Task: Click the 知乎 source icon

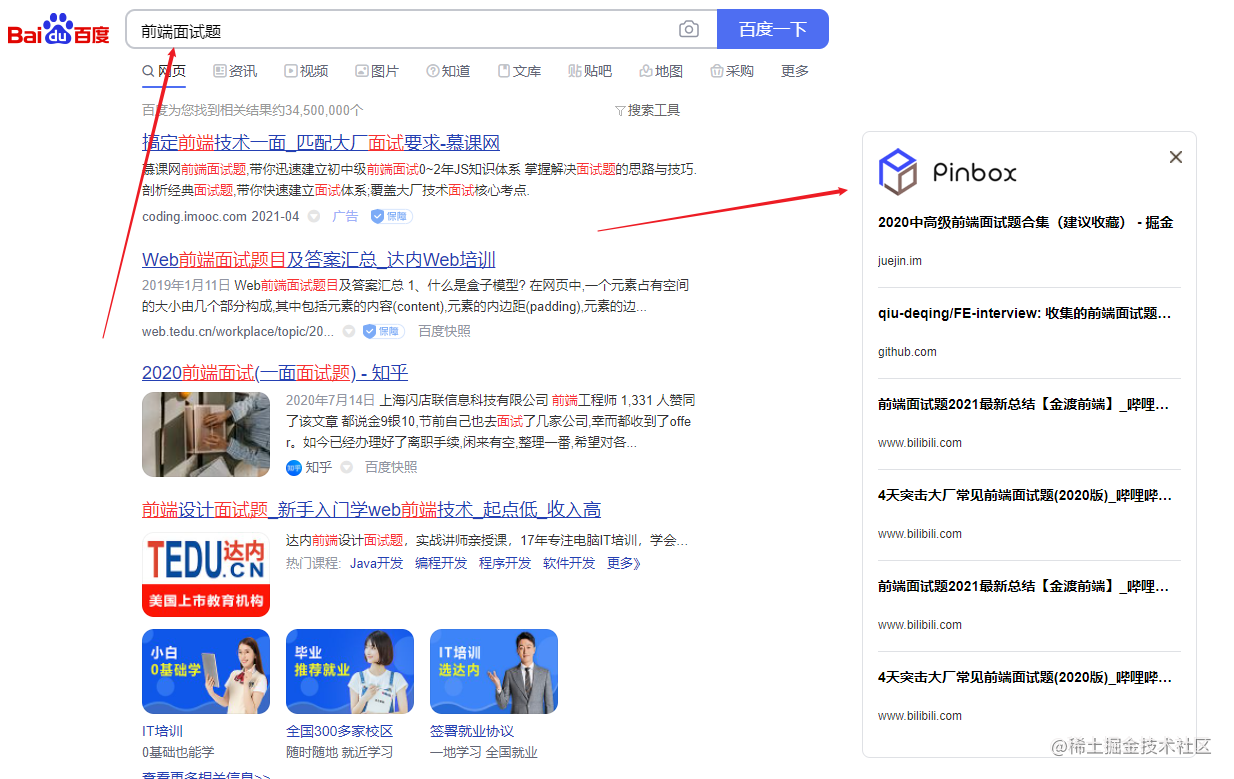Action: coord(294,467)
